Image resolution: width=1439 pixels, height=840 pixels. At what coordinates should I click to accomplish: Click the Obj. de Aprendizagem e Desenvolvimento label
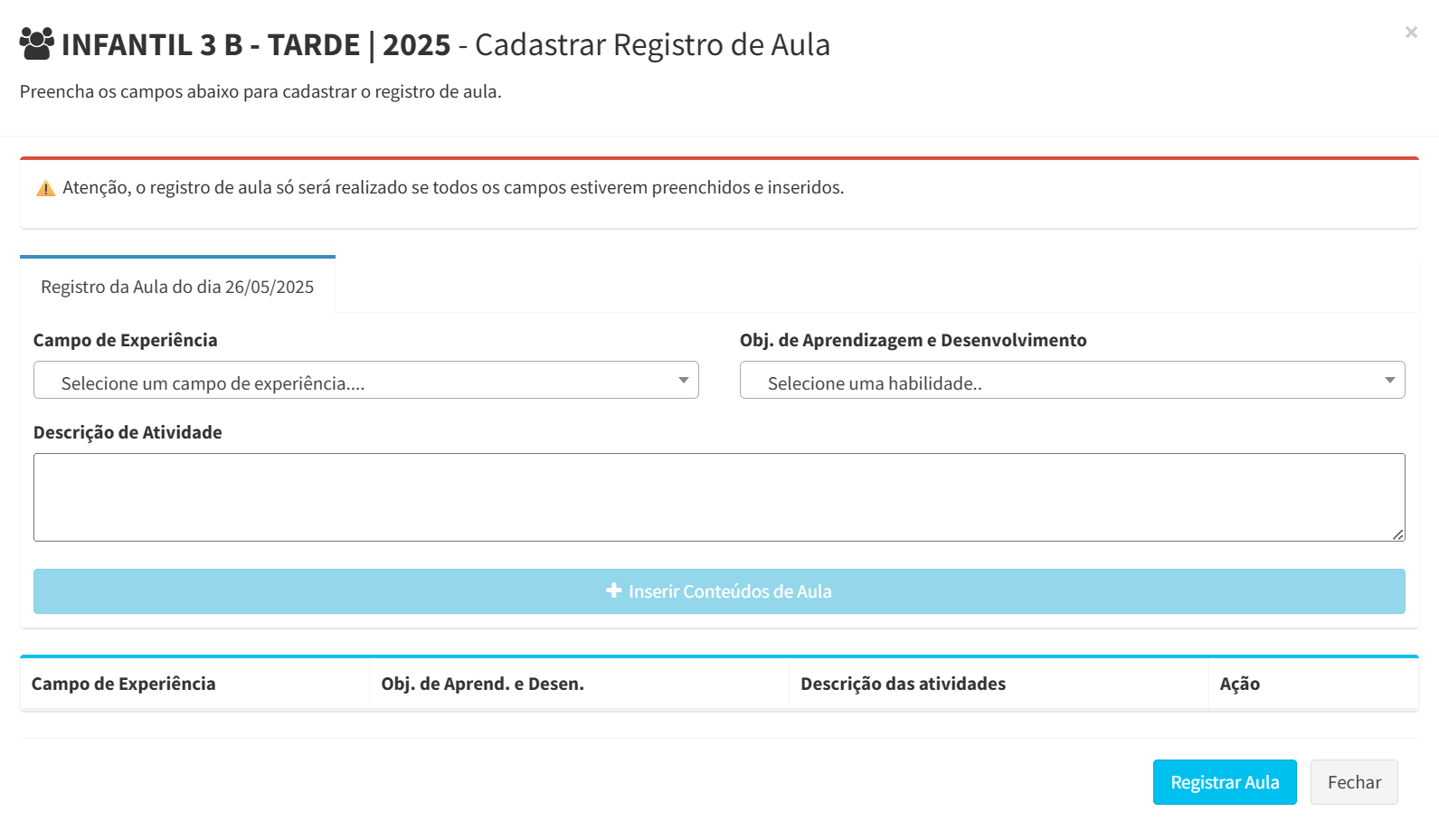(914, 340)
